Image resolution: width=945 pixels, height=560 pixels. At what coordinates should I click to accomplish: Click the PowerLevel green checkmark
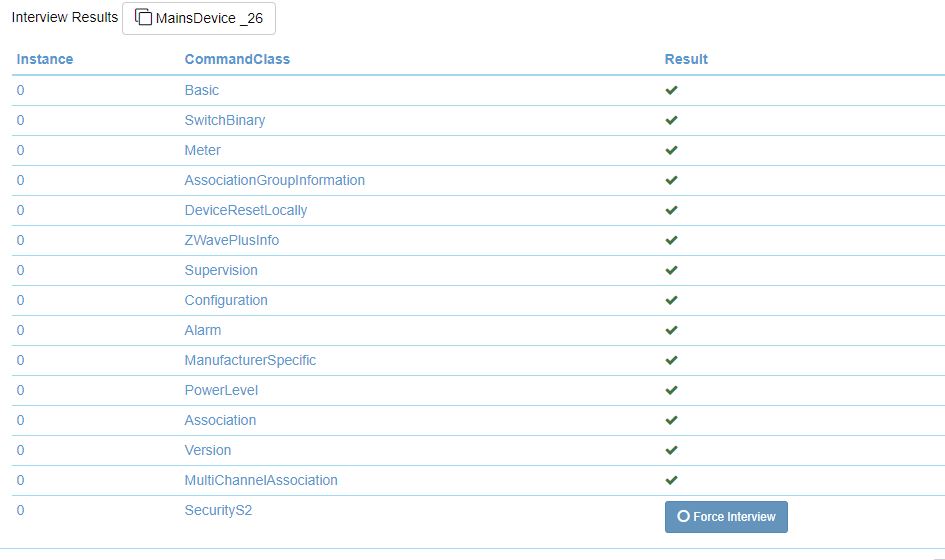pyautogui.click(x=672, y=390)
